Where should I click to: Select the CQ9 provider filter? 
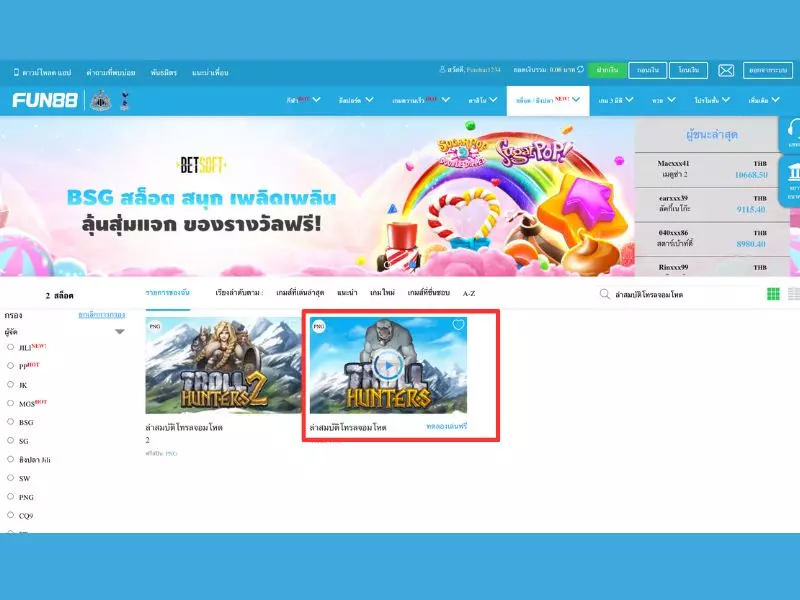tap(10, 515)
